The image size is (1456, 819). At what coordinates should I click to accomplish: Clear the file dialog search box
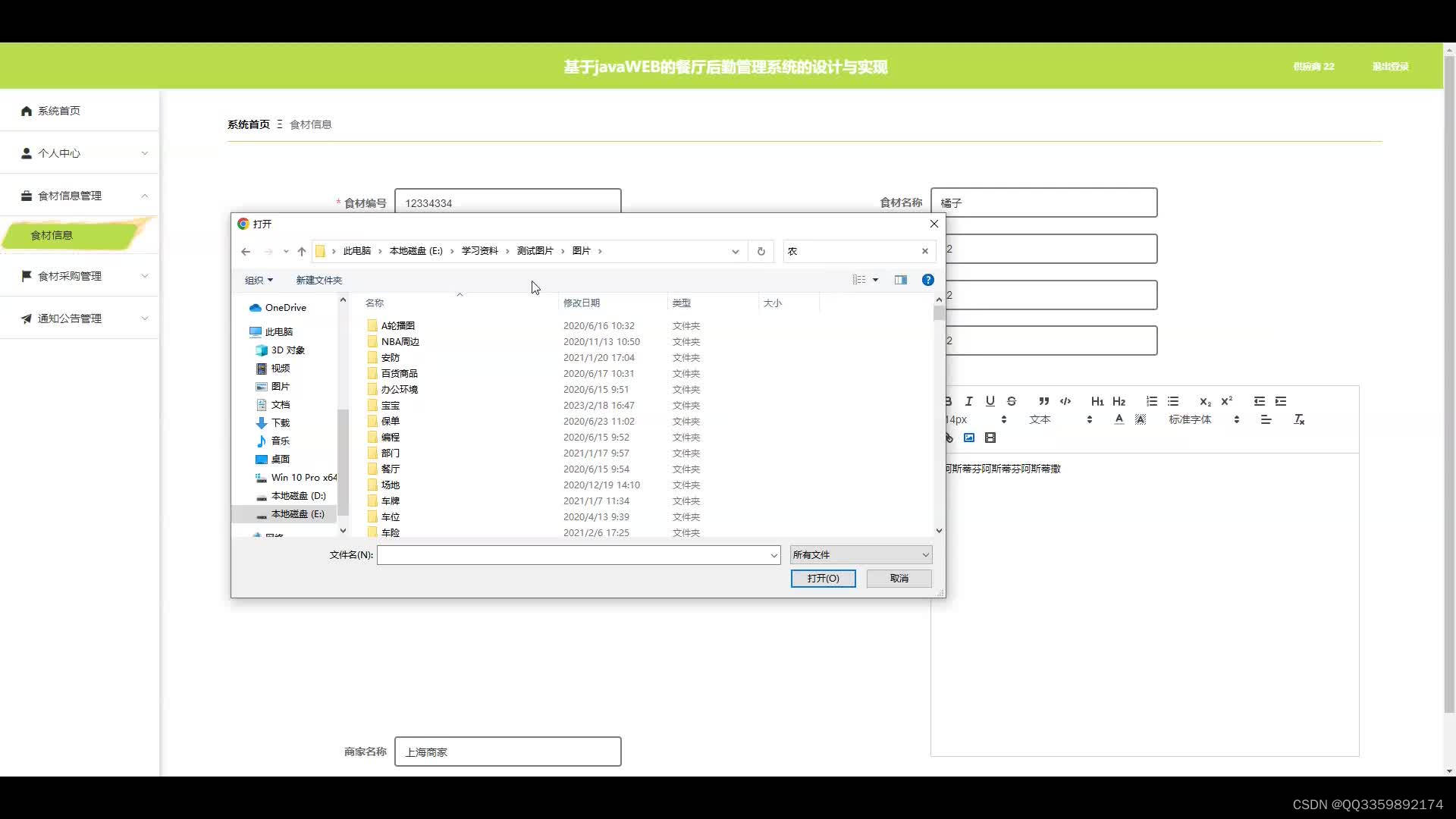point(925,251)
